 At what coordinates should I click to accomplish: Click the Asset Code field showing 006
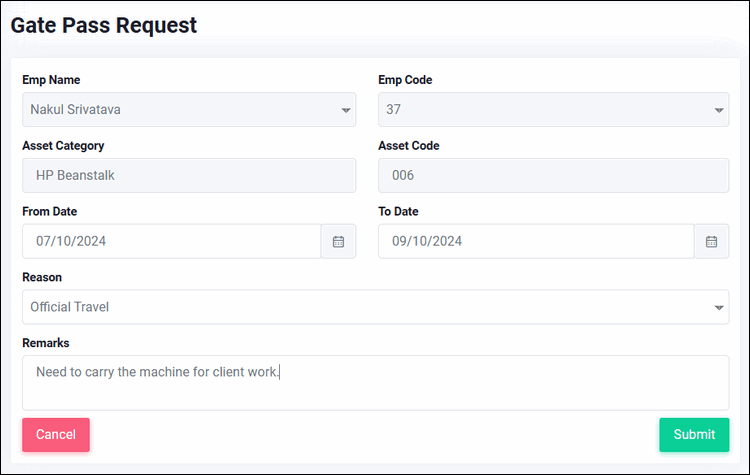[553, 176]
